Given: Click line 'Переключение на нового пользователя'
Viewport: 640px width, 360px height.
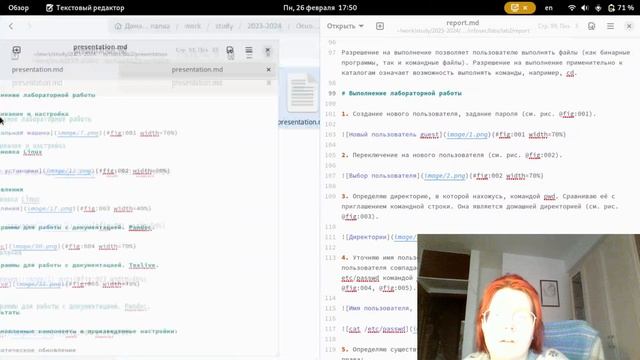Looking at the screenshot, I should 451,155.
